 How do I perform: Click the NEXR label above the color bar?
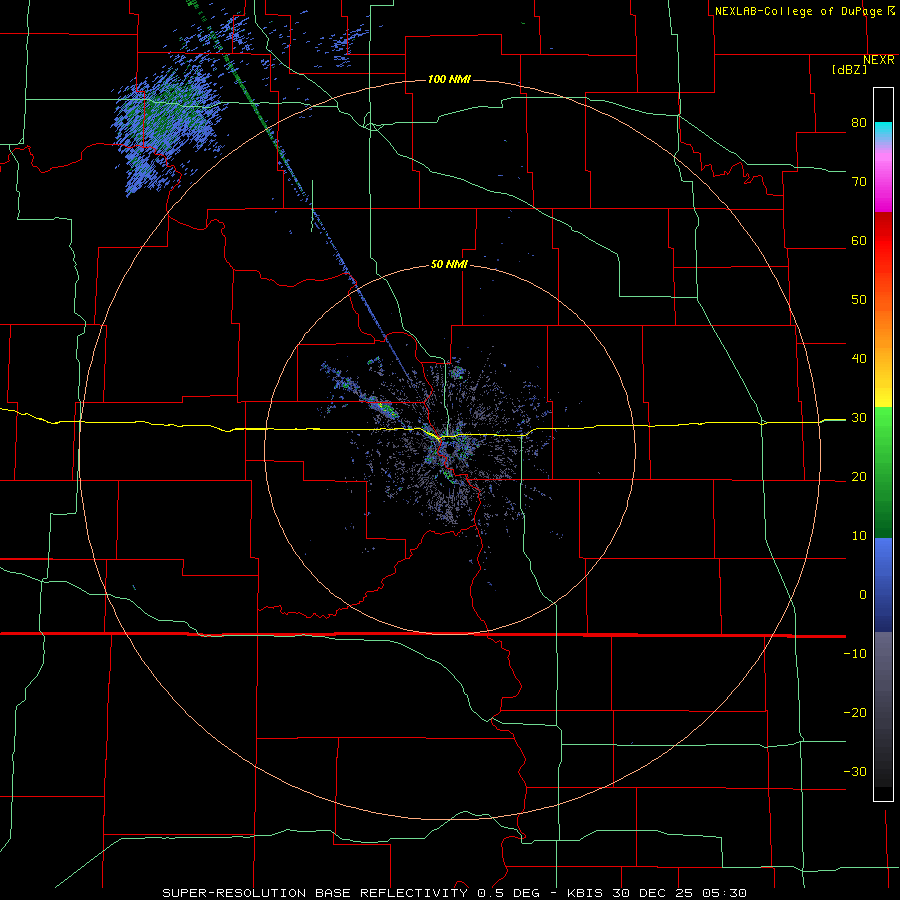[879, 60]
